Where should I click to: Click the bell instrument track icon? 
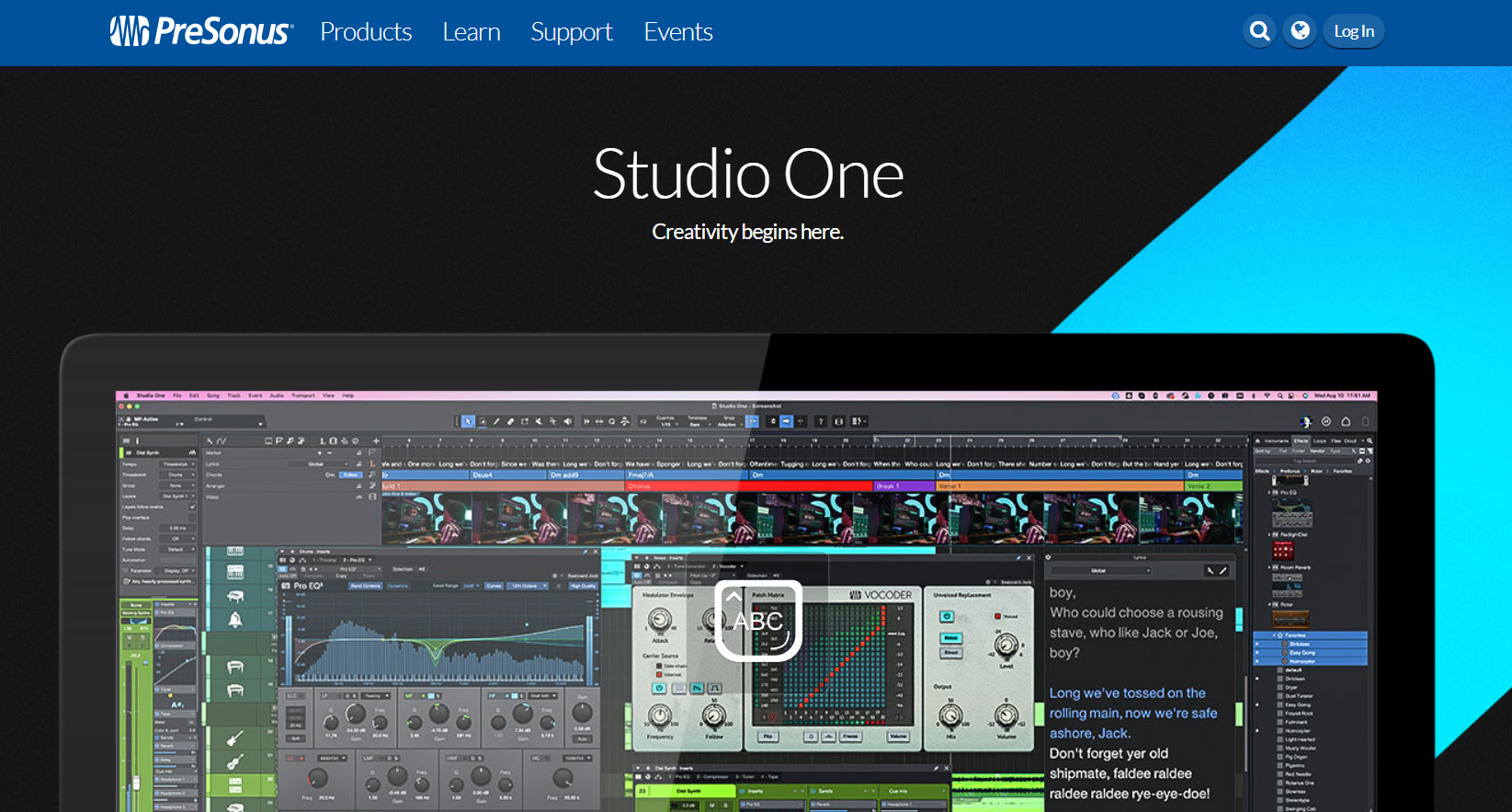[235, 619]
